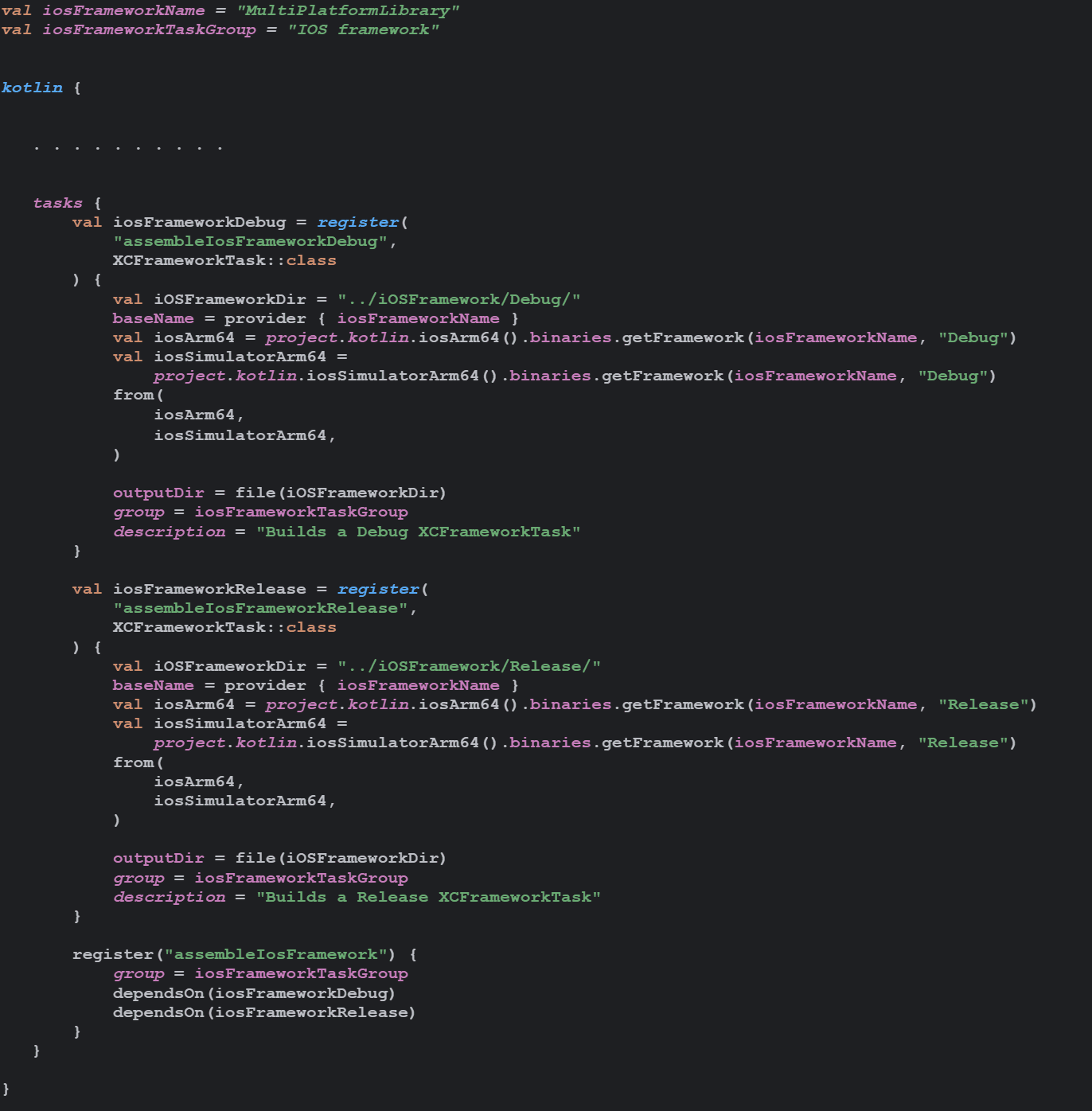Click the "MultiPlatformLibrary" string literal

348,10
